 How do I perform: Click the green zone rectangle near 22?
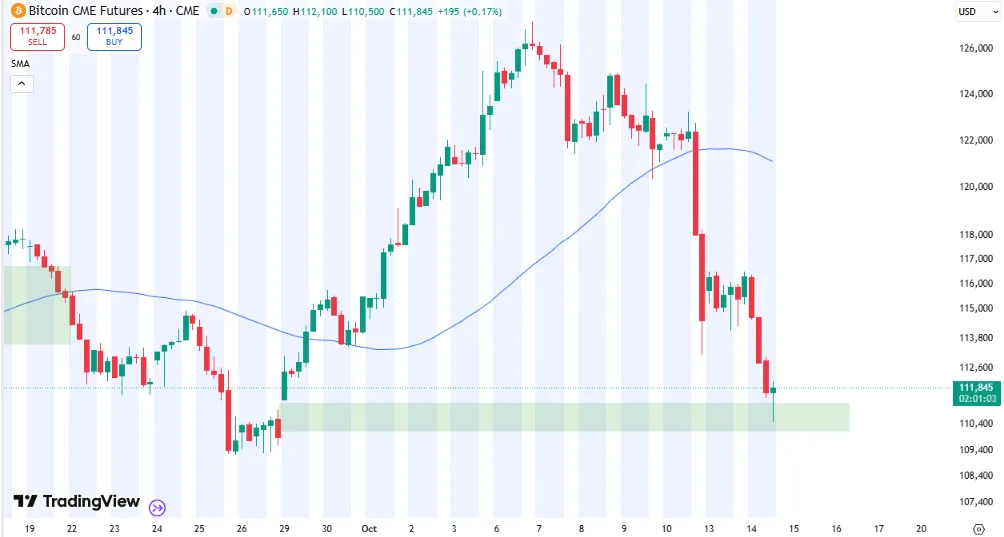[36, 305]
